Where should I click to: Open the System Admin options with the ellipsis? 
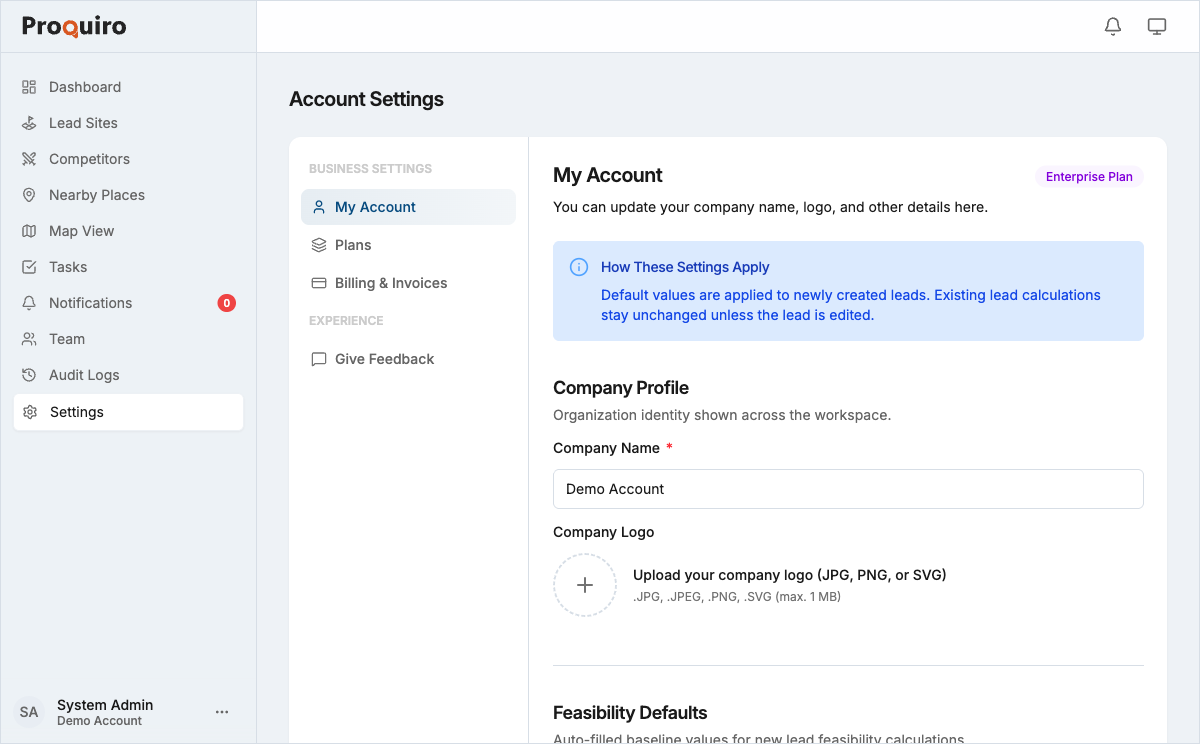click(222, 711)
